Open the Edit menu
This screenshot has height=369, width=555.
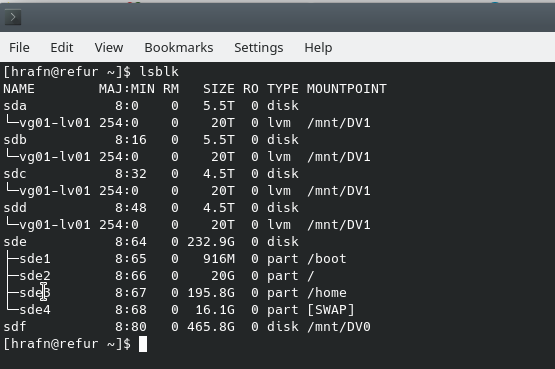tap(62, 47)
